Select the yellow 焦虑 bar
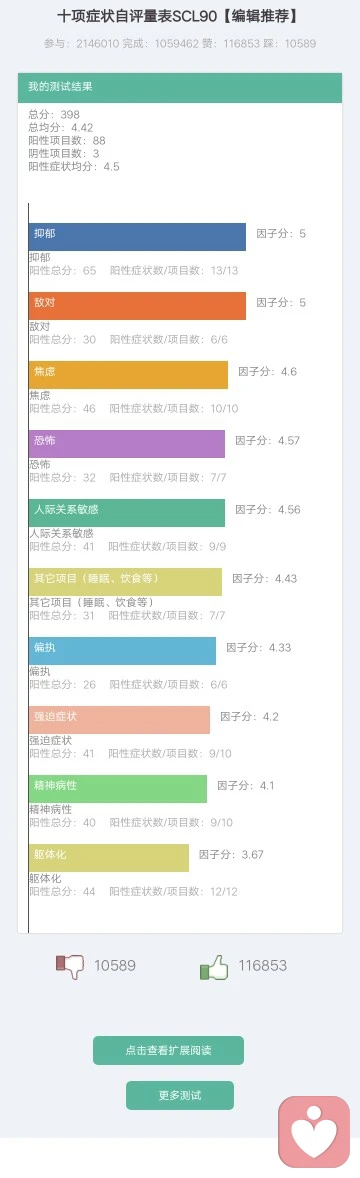Image resolution: width=360 pixels, height=1178 pixels. pos(129,375)
